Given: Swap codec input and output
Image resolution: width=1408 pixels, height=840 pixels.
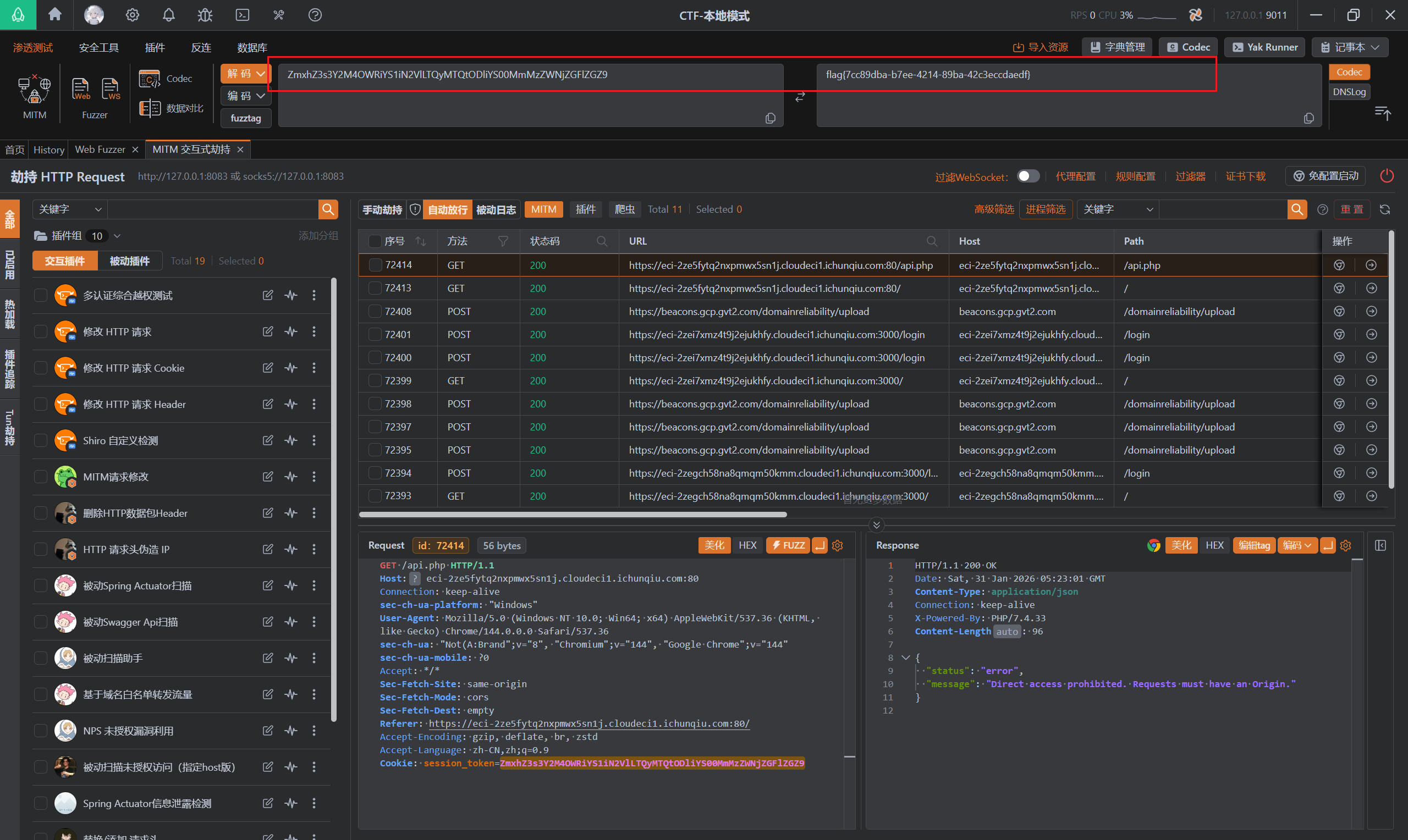Looking at the screenshot, I should point(799,97).
